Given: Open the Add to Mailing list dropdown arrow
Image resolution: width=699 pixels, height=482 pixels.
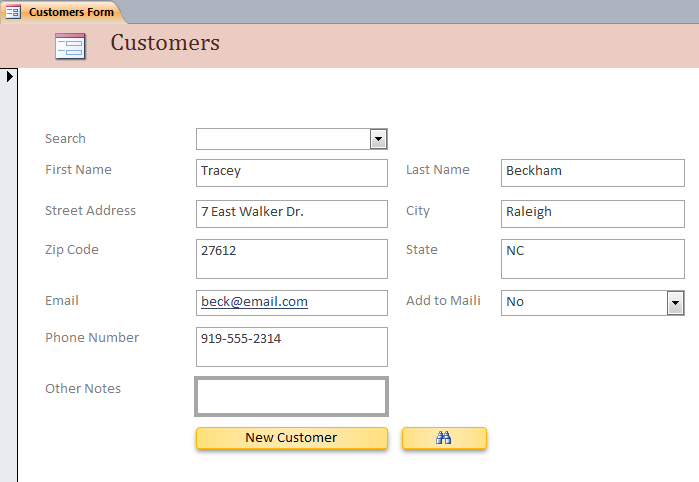Looking at the screenshot, I should pyautogui.click(x=675, y=302).
